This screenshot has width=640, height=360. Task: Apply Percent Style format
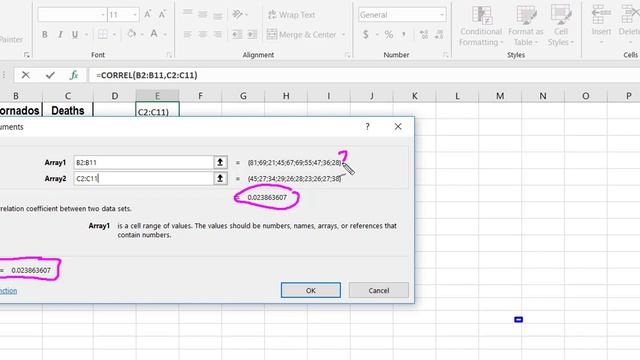point(389,35)
